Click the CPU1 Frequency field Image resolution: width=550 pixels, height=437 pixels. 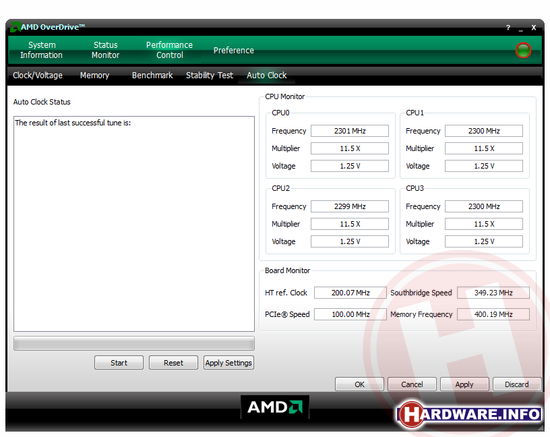point(484,131)
